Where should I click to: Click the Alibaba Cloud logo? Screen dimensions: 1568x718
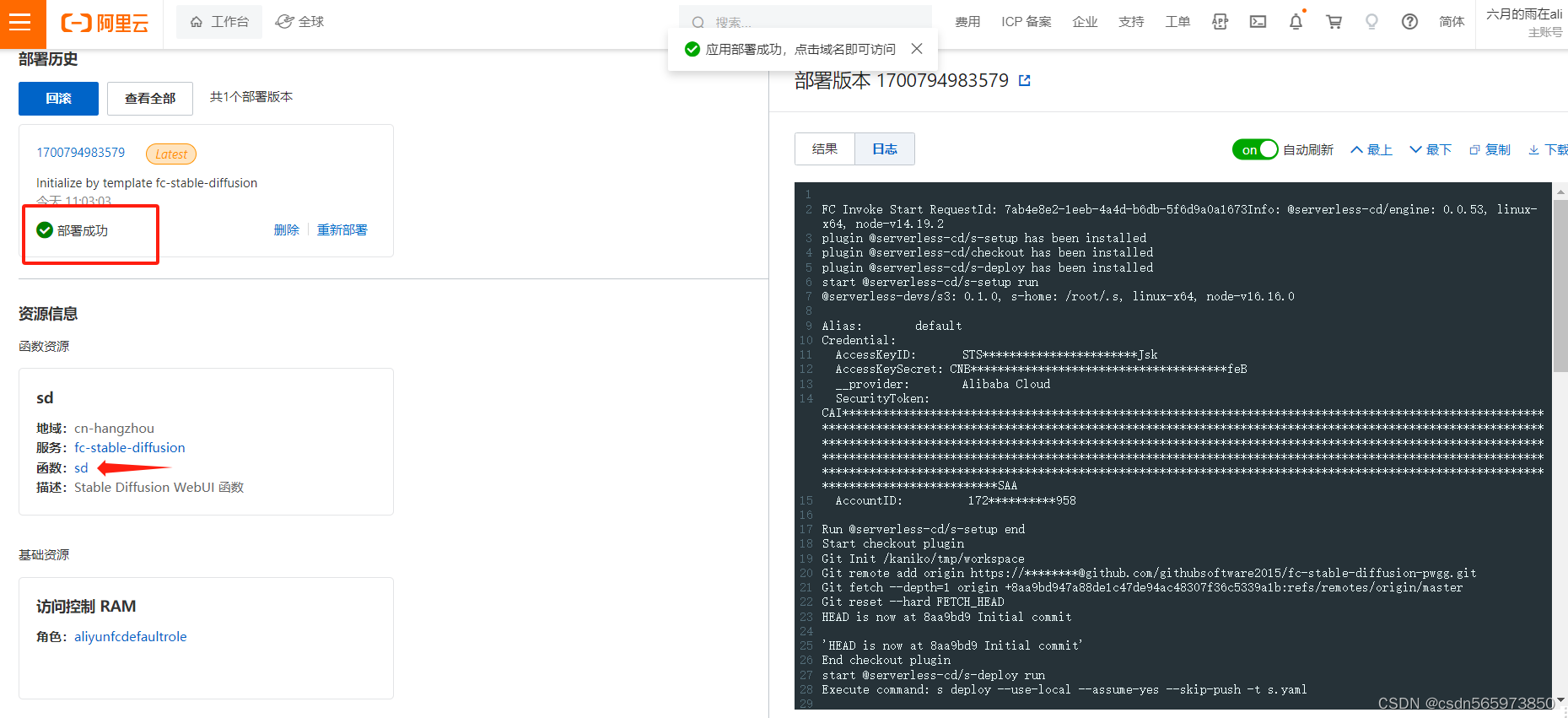click(105, 23)
